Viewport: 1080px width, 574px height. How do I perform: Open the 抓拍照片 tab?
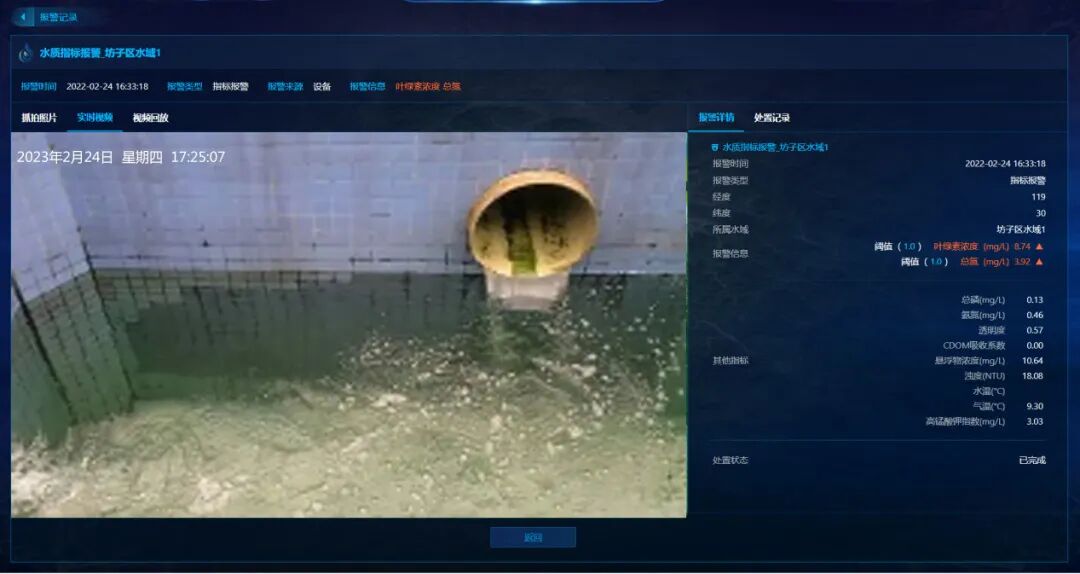39,118
